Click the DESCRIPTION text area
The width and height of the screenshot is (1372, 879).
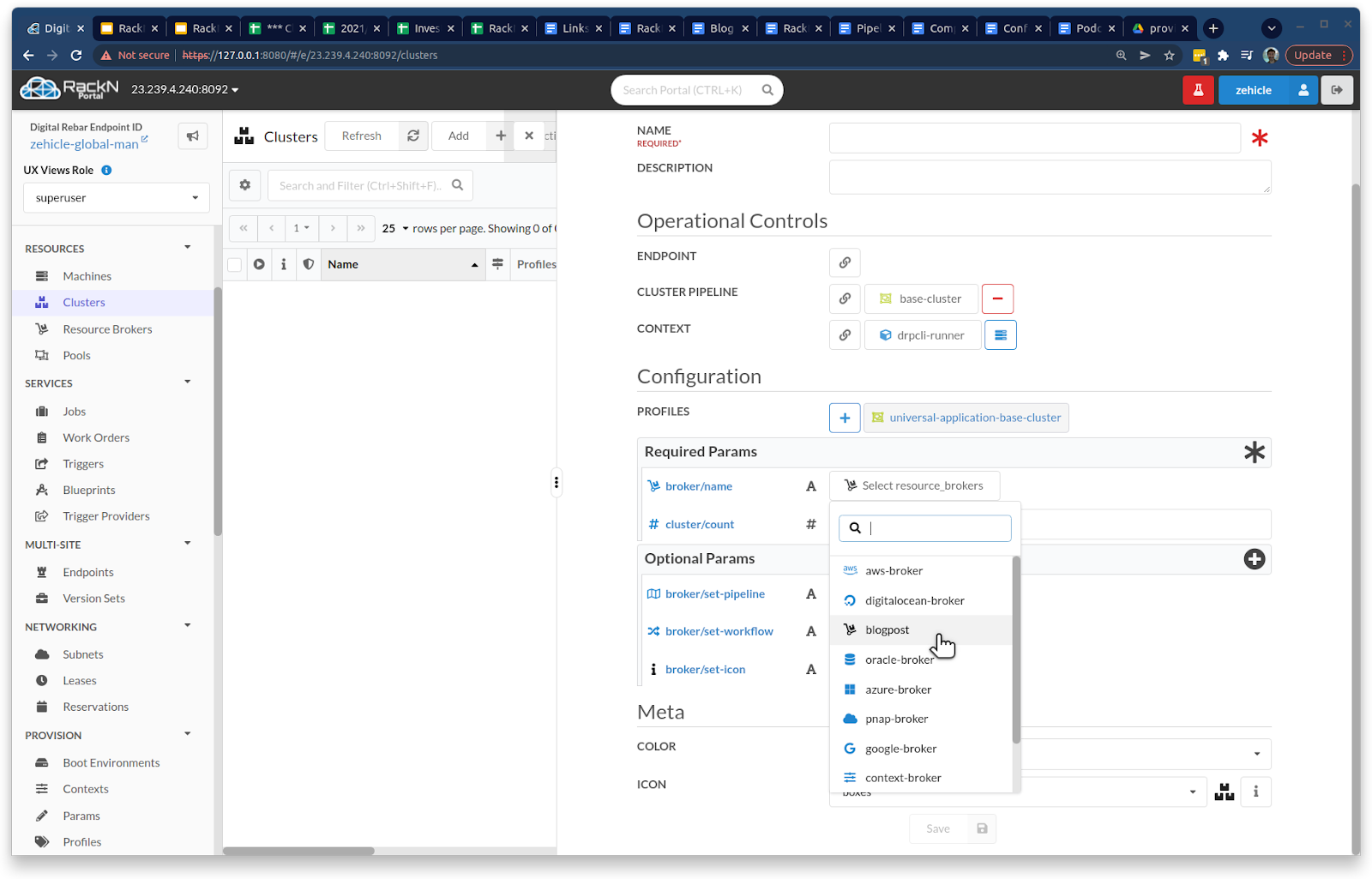(x=1050, y=177)
